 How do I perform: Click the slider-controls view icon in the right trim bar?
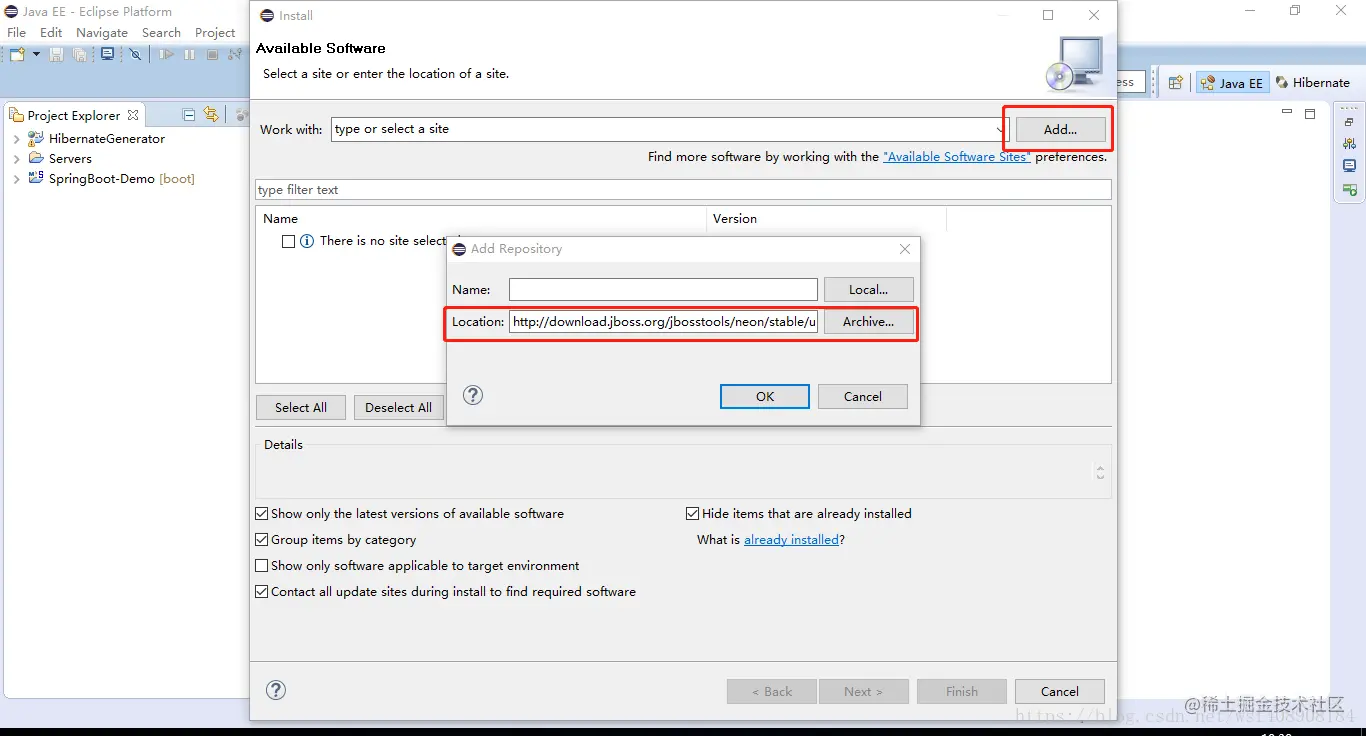pyautogui.click(x=1349, y=144)
